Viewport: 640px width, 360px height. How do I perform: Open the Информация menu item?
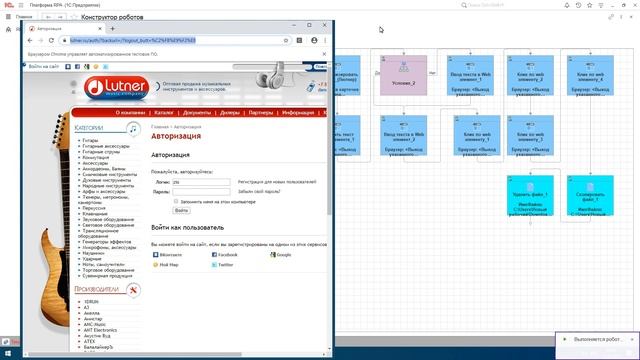(298, 113)
